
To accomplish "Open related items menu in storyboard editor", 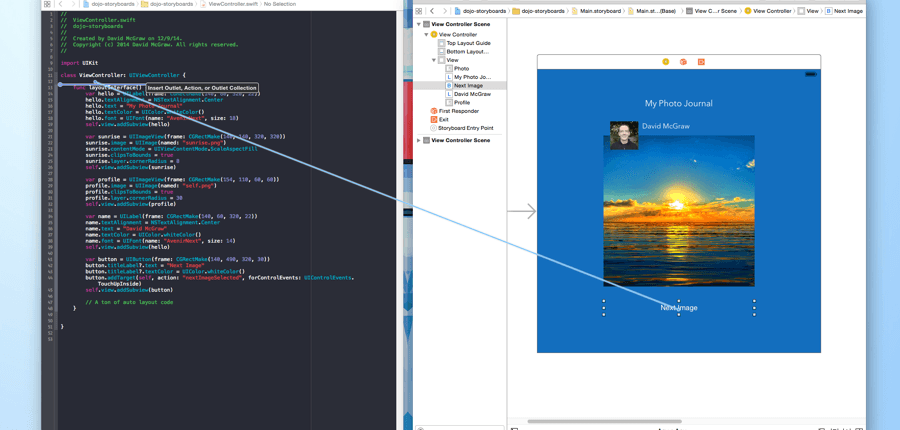I will coord(419,11).
